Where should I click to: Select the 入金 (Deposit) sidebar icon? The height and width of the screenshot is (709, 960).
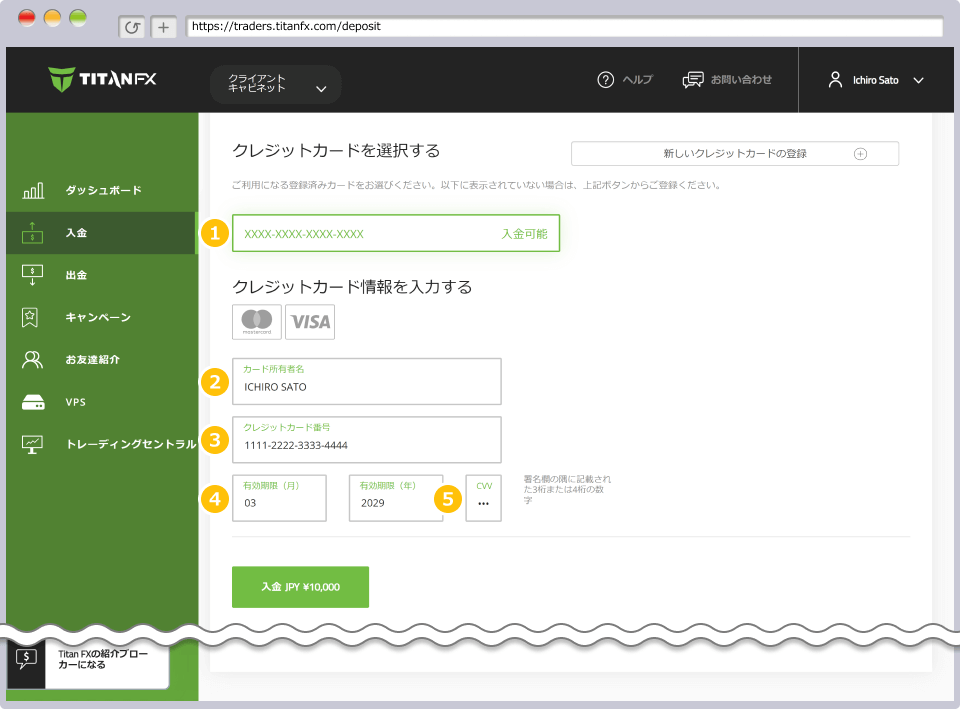(31, 232)
